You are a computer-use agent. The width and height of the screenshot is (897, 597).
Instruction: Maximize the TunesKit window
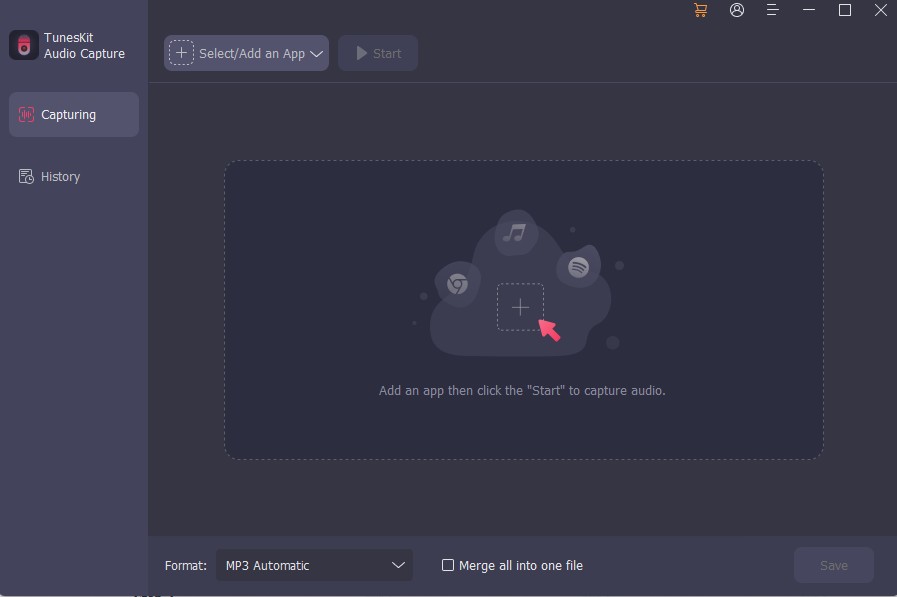(x=844, y=10)
